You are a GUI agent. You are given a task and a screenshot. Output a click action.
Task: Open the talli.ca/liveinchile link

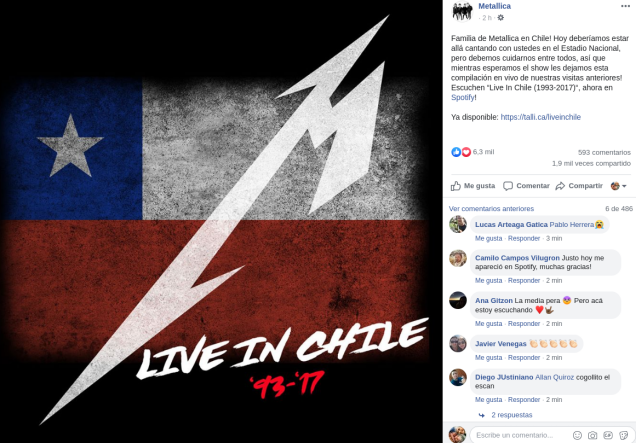pyautogui.click(x=540, y=117)
